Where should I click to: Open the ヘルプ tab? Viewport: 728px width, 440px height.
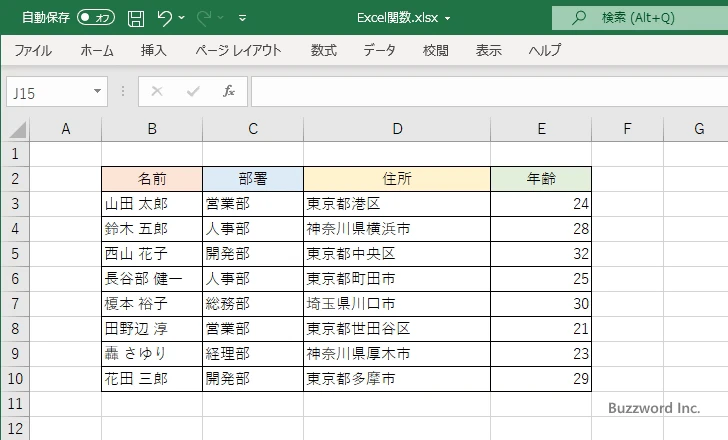545,50
